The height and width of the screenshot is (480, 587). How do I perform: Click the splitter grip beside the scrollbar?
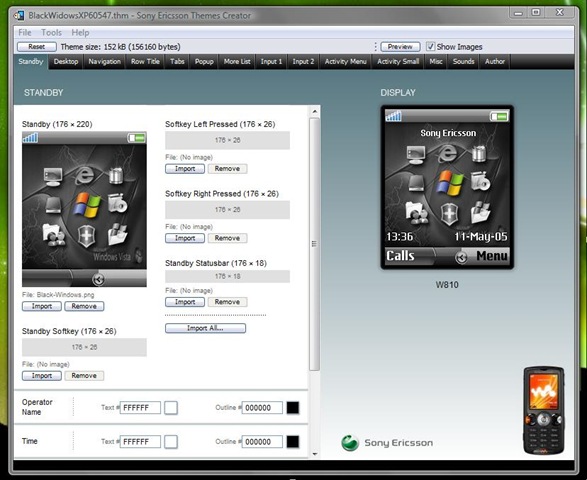tap(314, 244)
